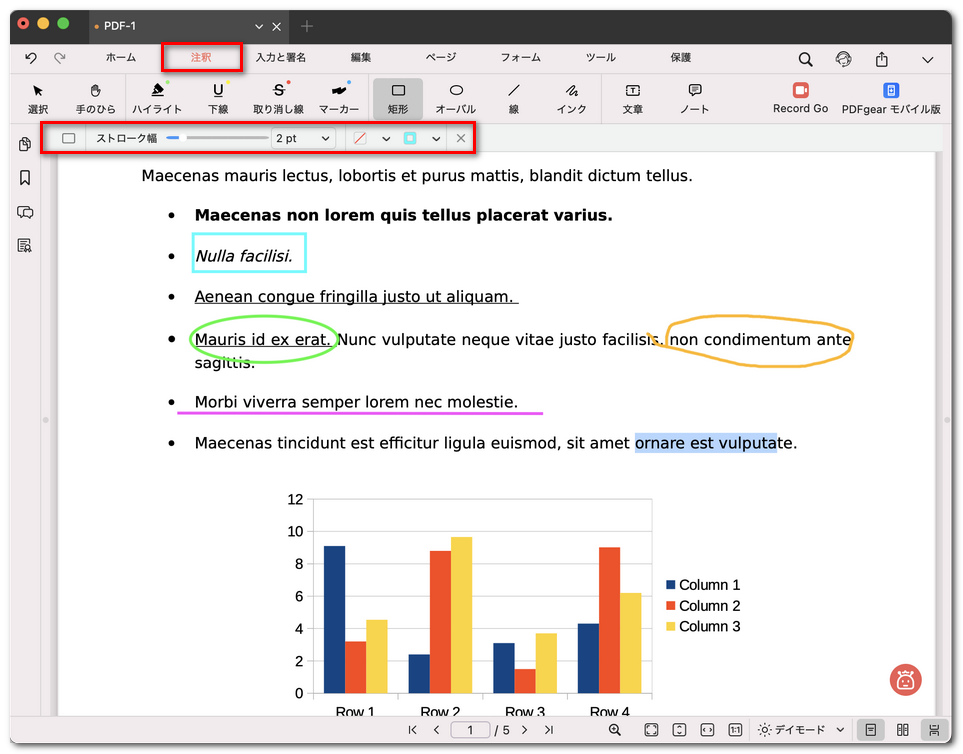Screen dimensions: 963x754
Task: Switch to two-page view layout
Action: coord(903,730)
